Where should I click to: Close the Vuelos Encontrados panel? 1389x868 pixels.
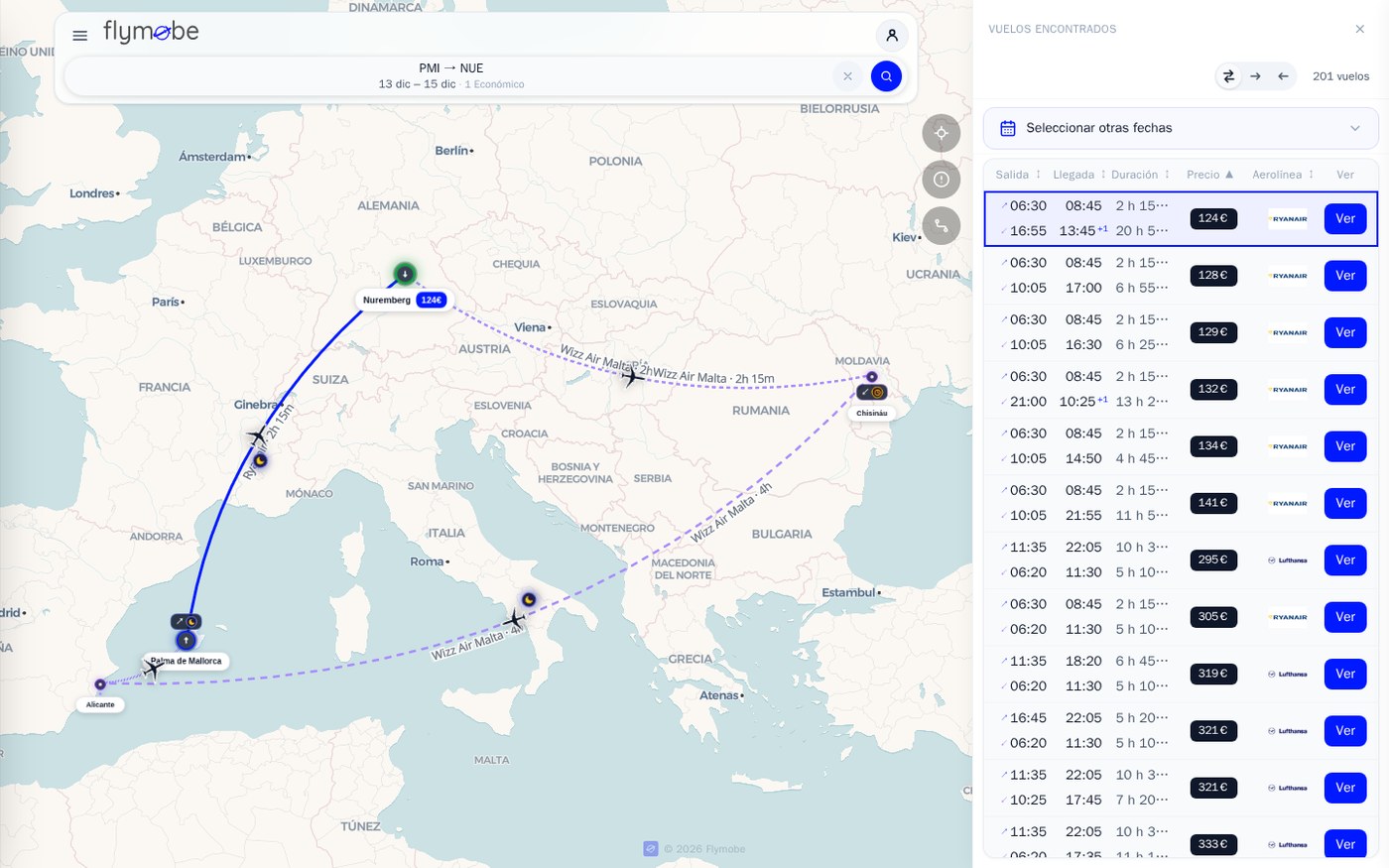[1360, 29]
